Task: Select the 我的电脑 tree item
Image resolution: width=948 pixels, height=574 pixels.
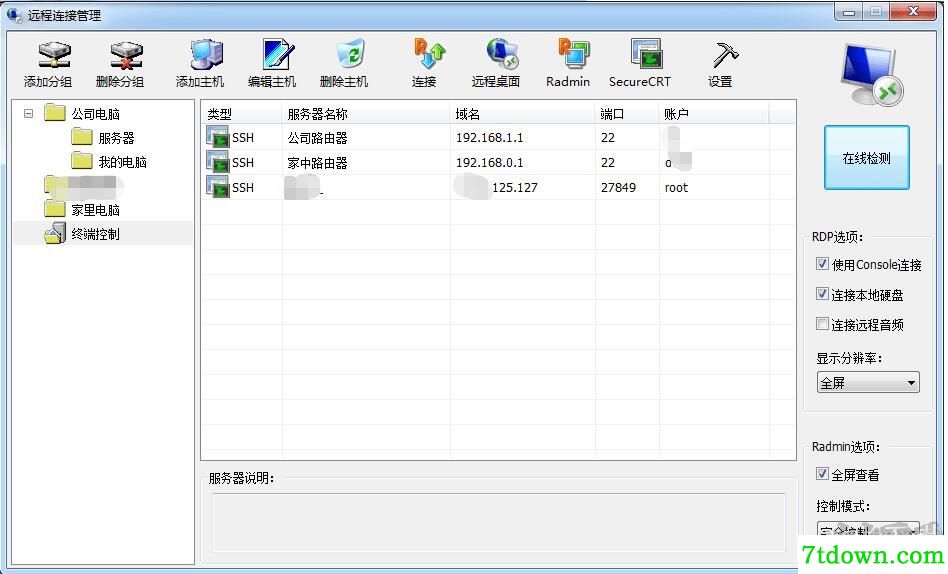Action: pyautogui.click(x=122, y=162)
